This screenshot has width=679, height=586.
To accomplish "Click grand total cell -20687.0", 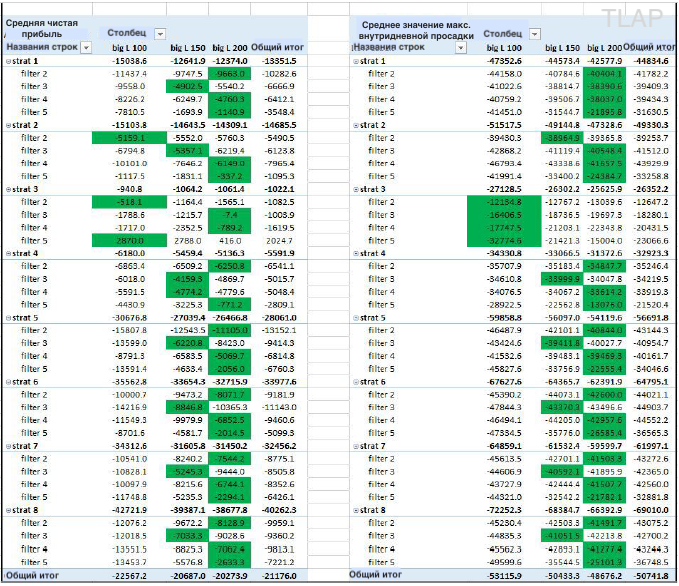I will pyautogui.click(x=188, y=576).
